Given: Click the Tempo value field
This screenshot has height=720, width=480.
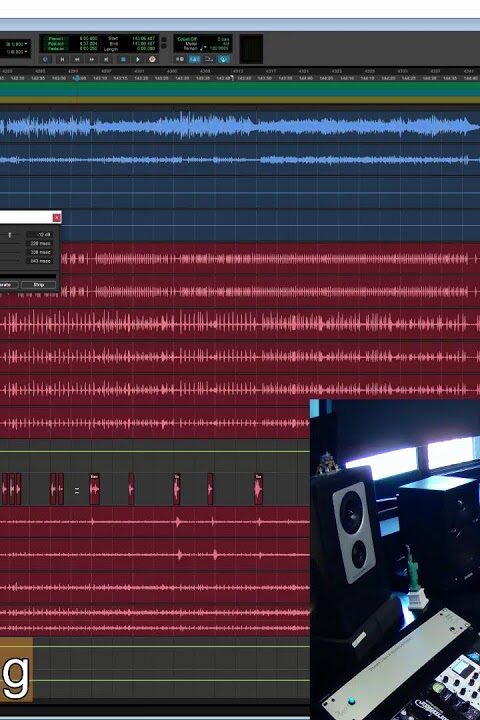Looking at the screenshot, I should [219, 48].
